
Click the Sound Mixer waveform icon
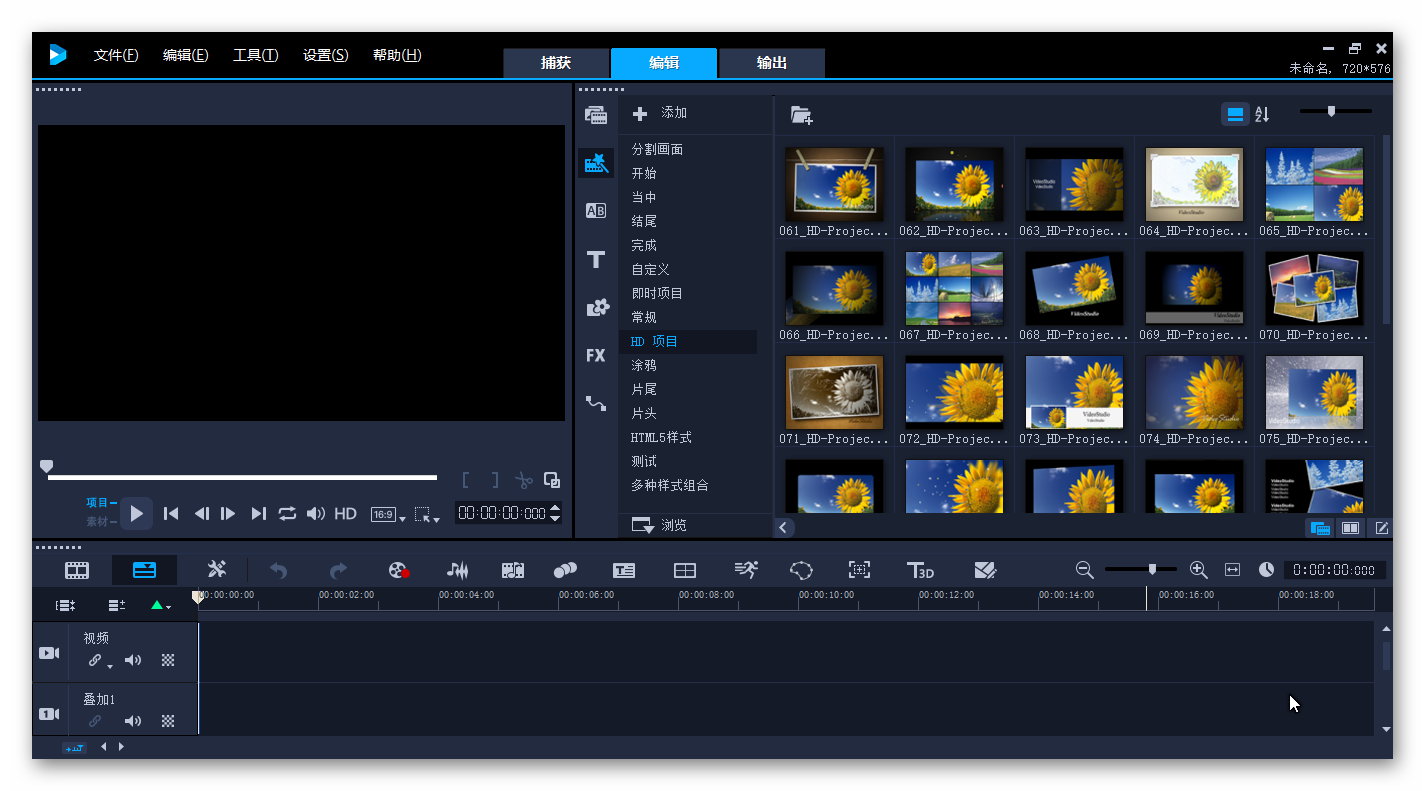coord(457,570)
